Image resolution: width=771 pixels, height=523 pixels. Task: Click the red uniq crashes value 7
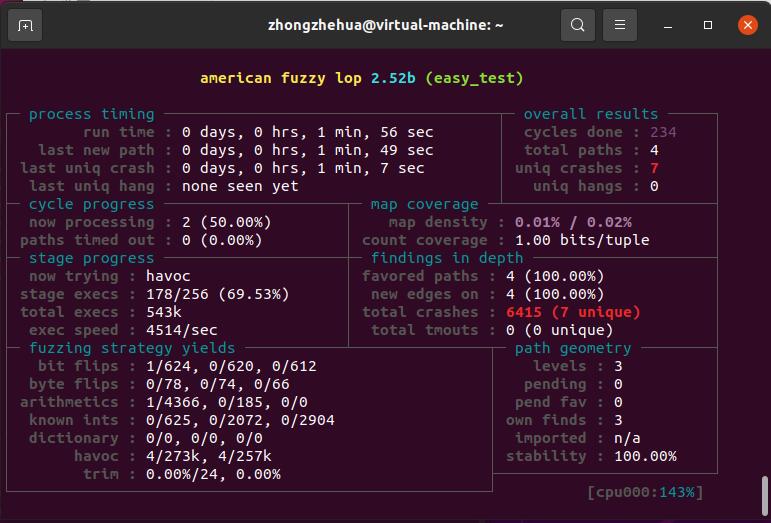click(x=654, y=168)
